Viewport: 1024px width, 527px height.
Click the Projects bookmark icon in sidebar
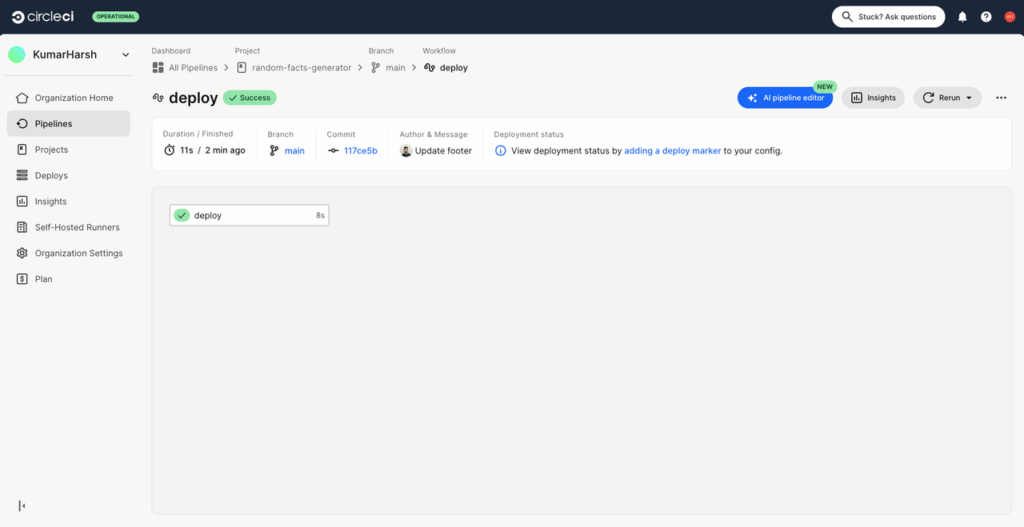pyautogui.click(x=22, y=150)
